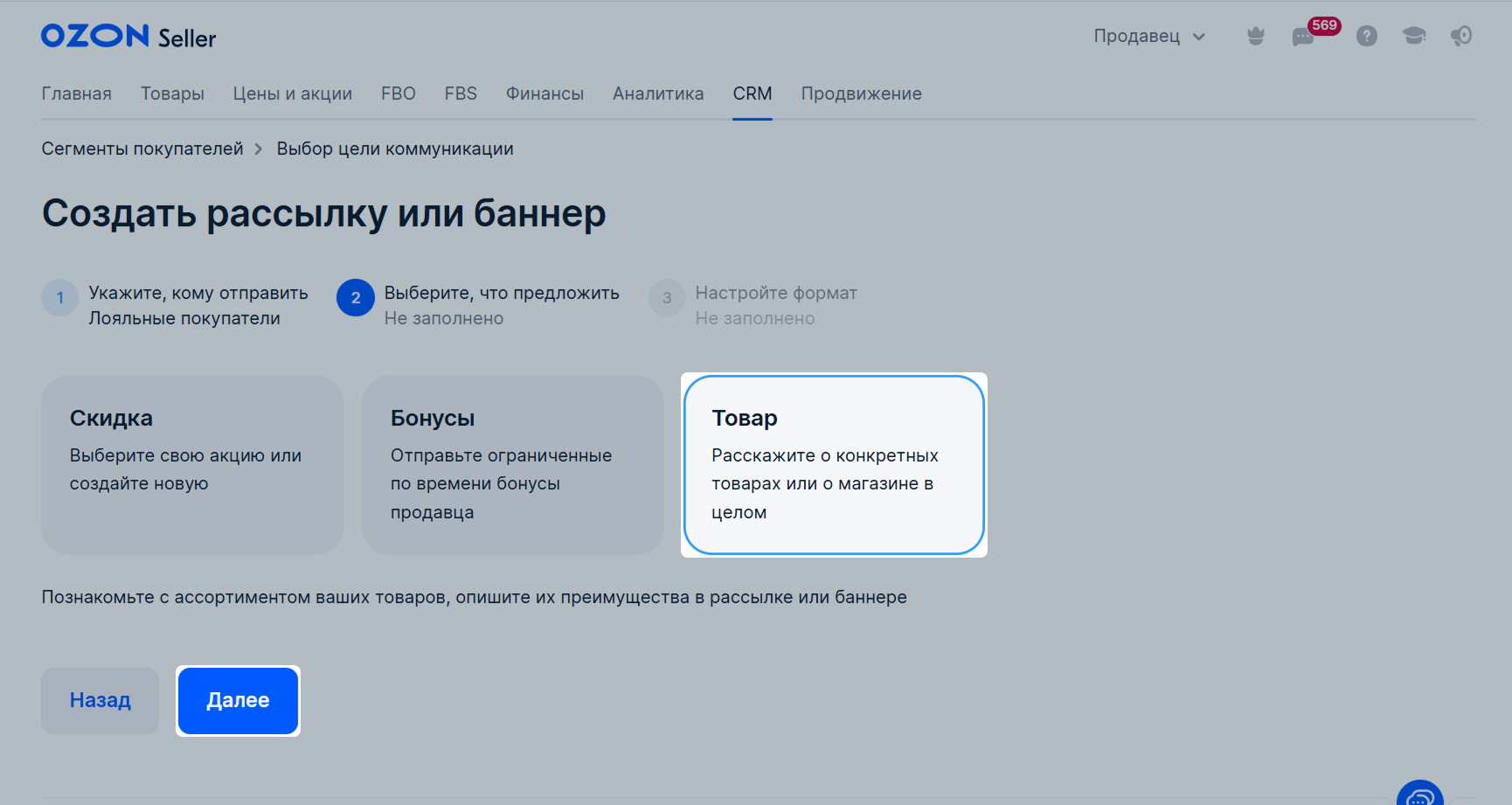Switch to the Финансы tab
This screenshot has width=1512, height=805.
544,94
